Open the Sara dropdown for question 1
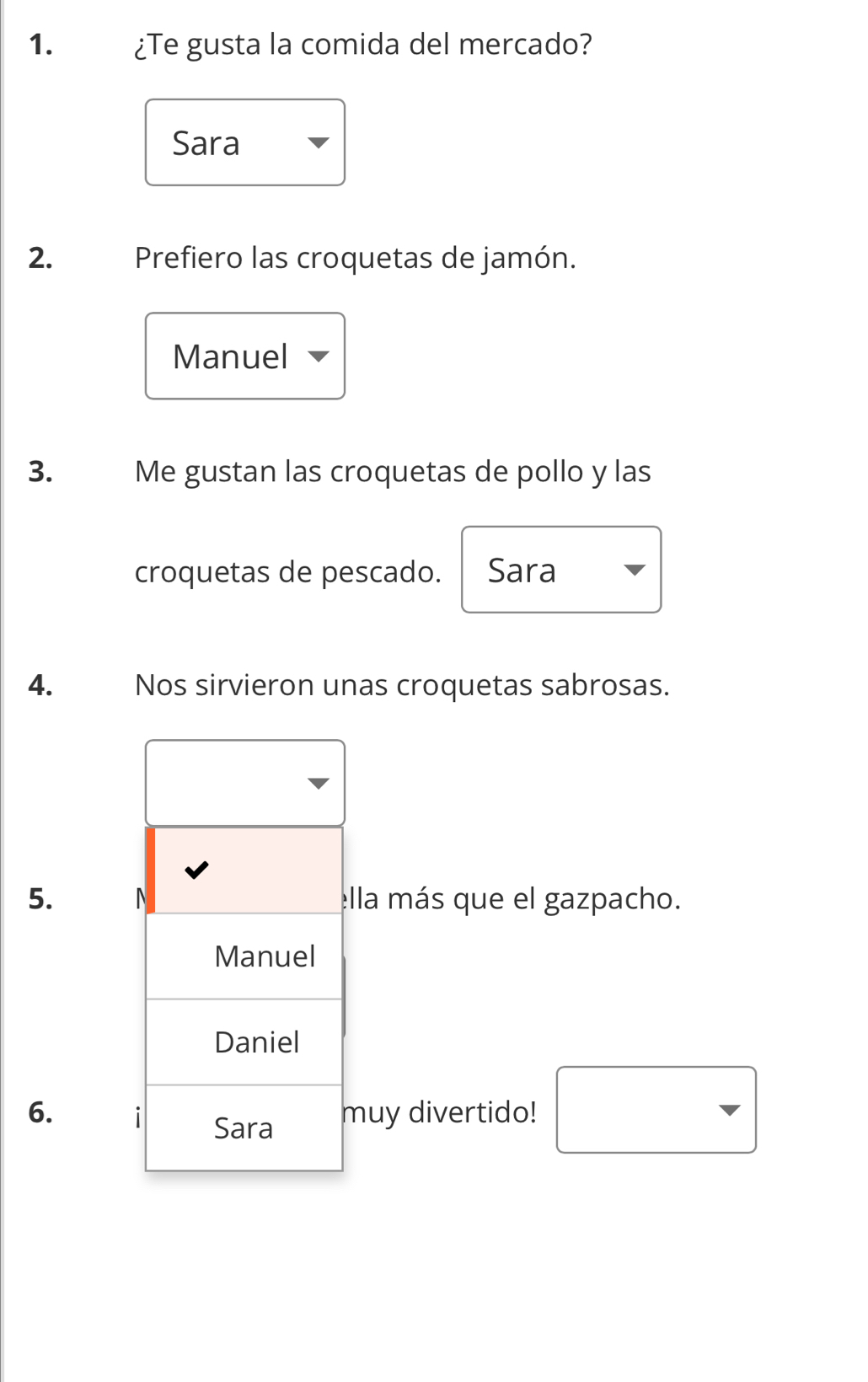The image size is (868, 1382). 245,142
